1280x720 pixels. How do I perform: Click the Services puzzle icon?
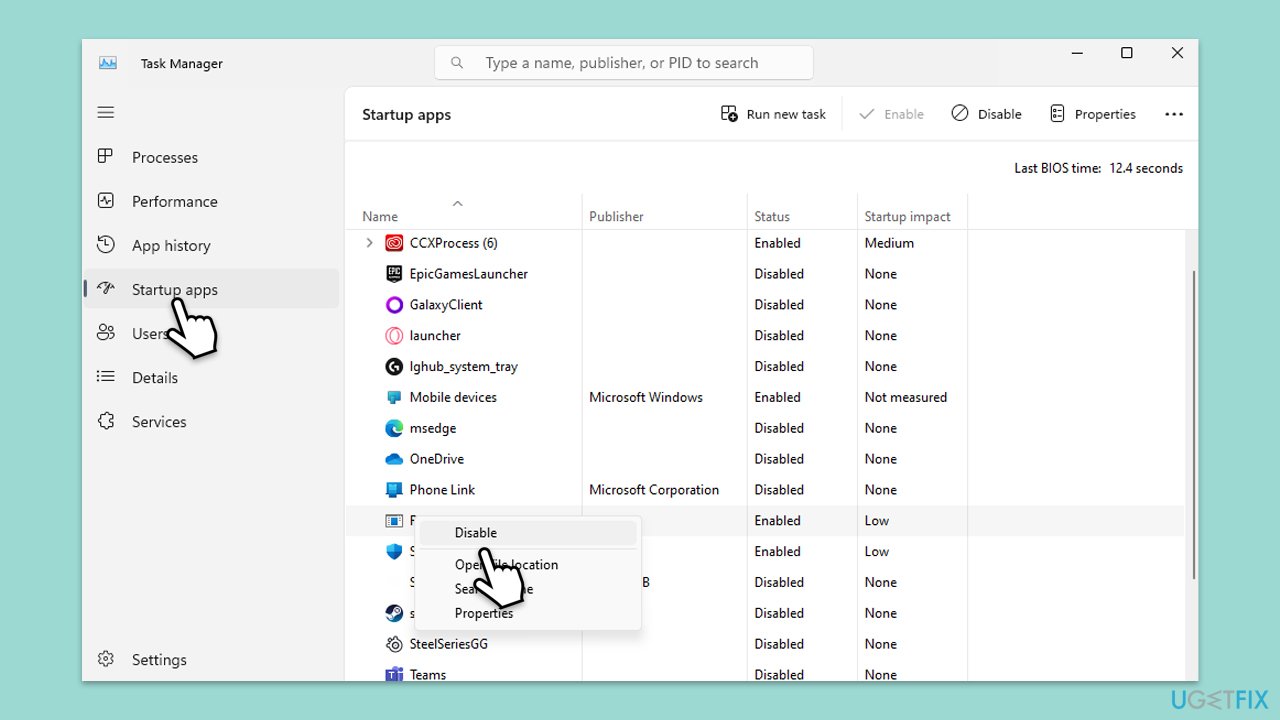pyautogui.click(x=106, y=421)
